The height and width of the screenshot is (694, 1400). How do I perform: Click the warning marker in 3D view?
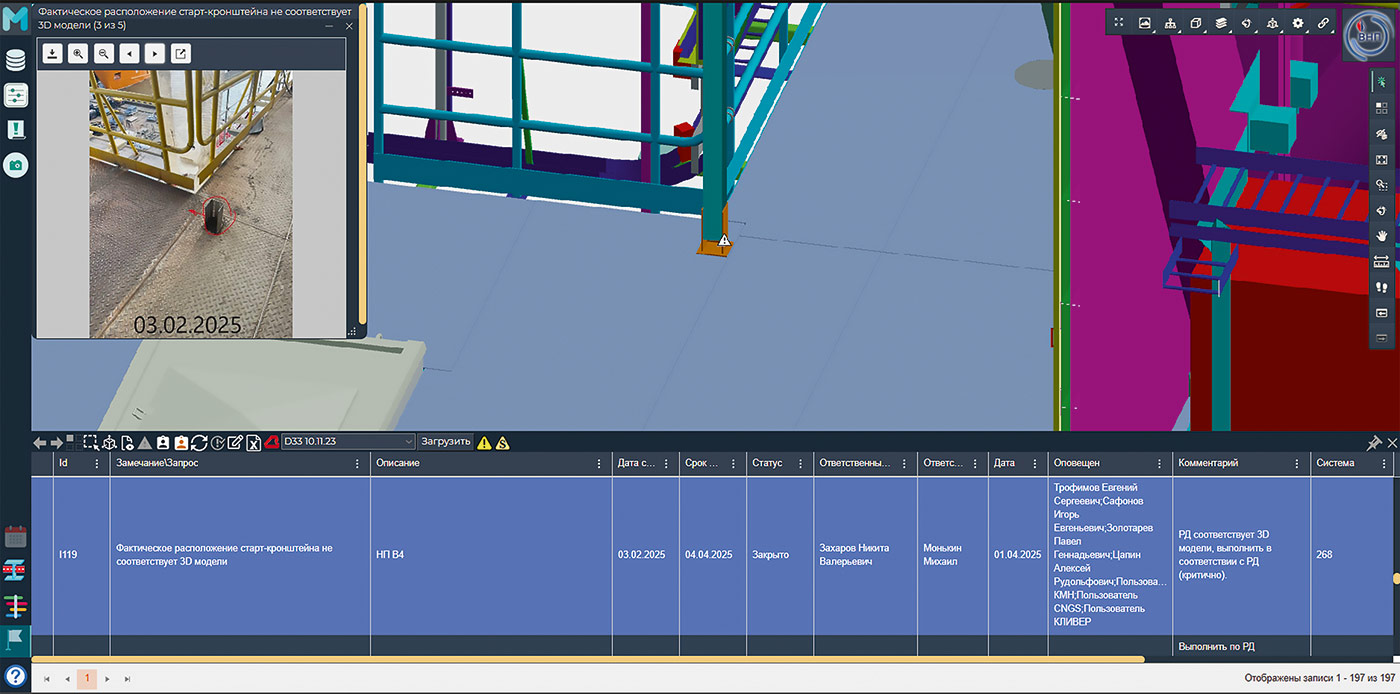724,241
